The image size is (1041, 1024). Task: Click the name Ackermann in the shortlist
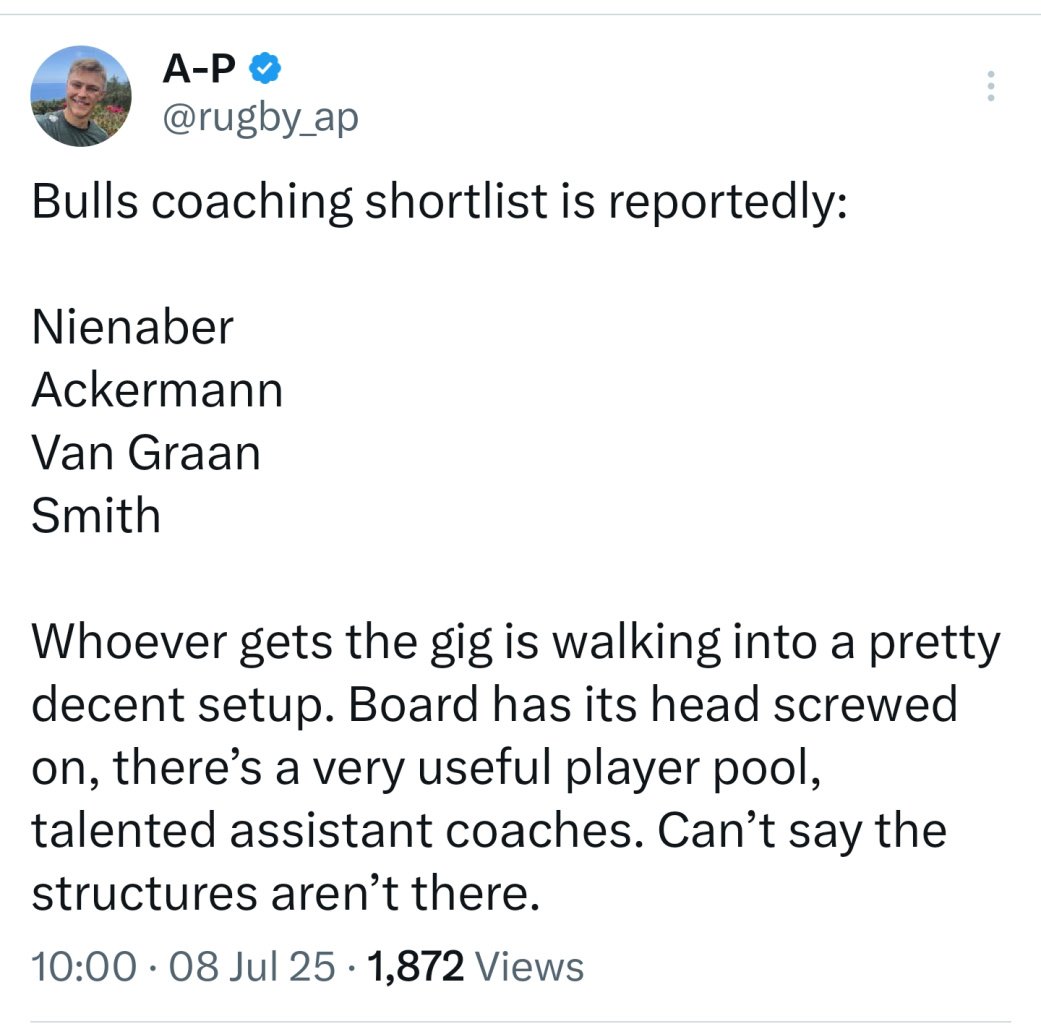coord(157,390)
